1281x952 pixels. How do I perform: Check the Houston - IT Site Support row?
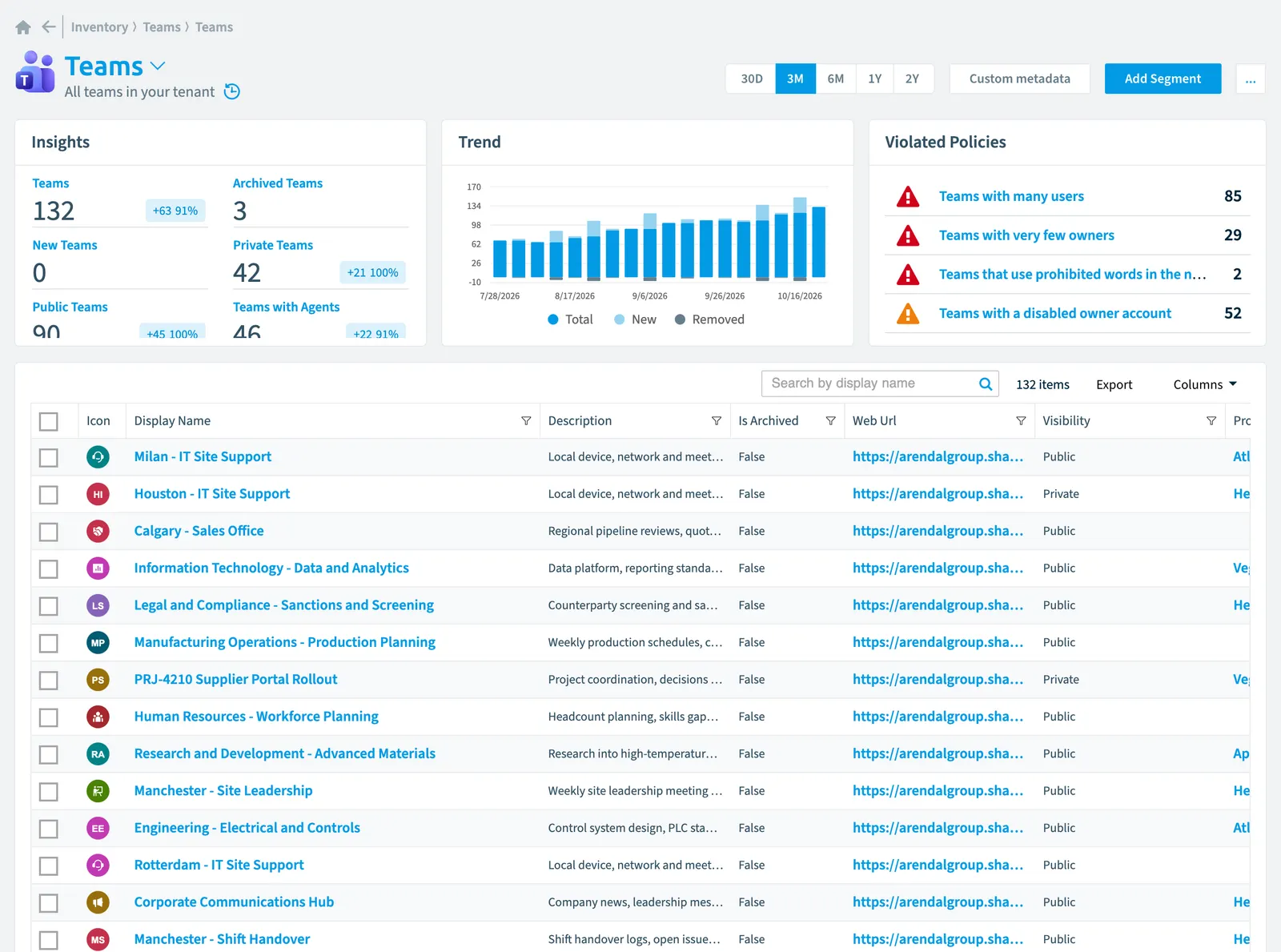pyautogui.click(x=49, y=495)
